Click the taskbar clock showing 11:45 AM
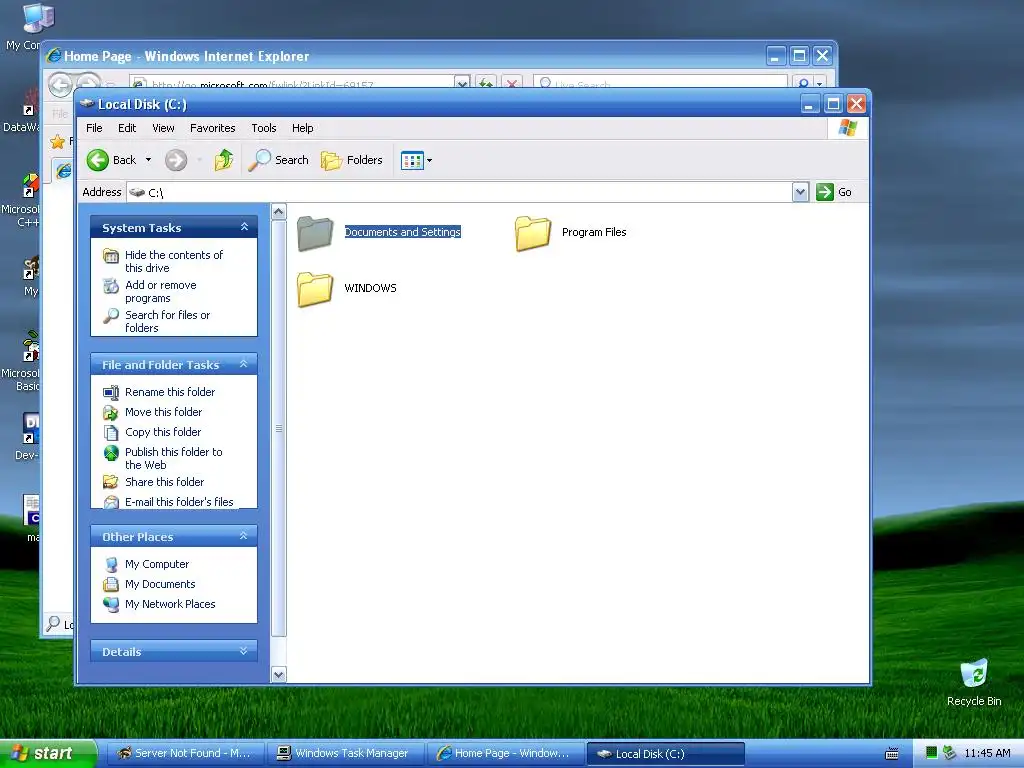Viewport: 1024px width, 768px height. pyautogui.click(x=987, y=753)
